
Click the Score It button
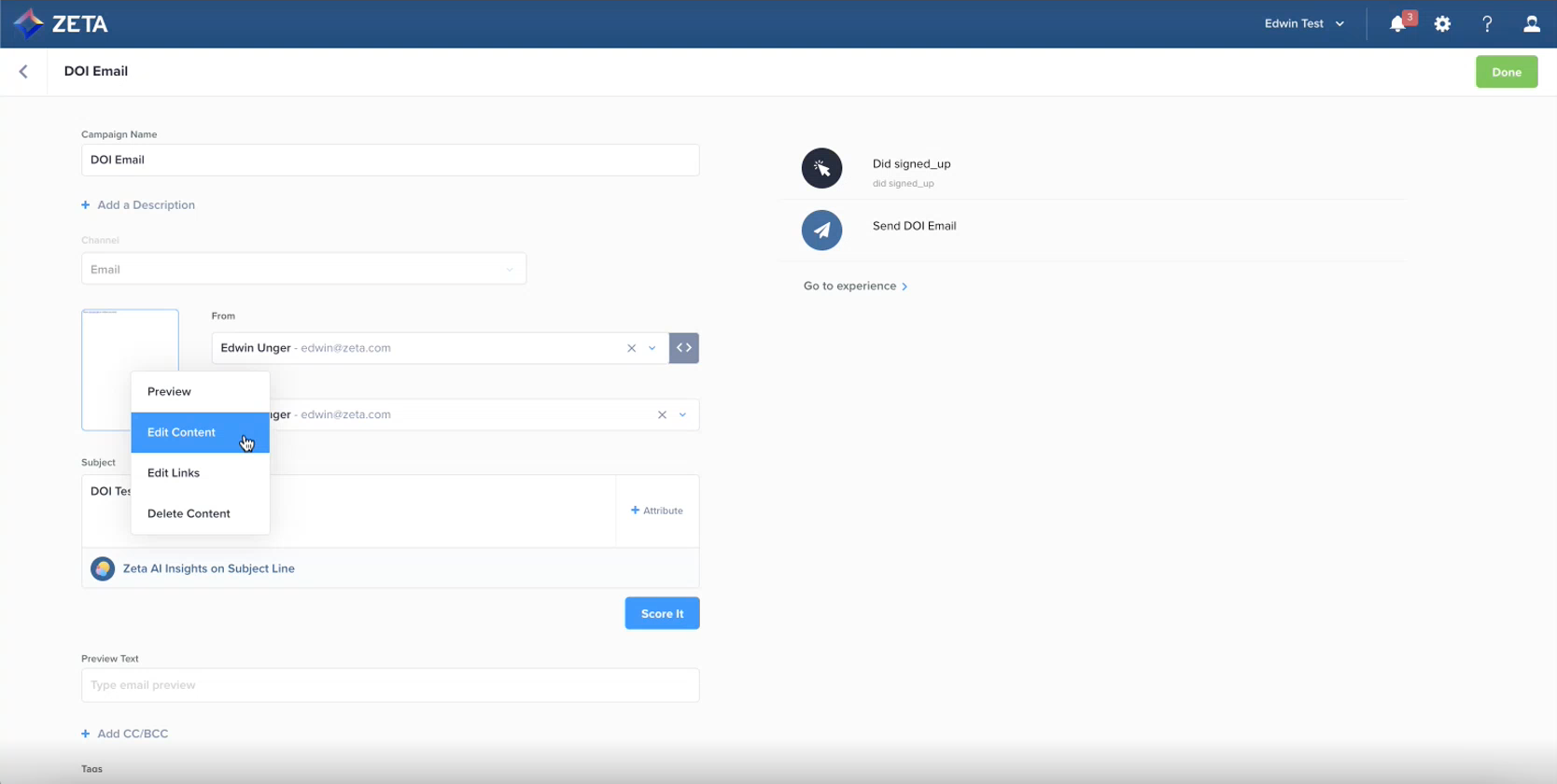662,613
